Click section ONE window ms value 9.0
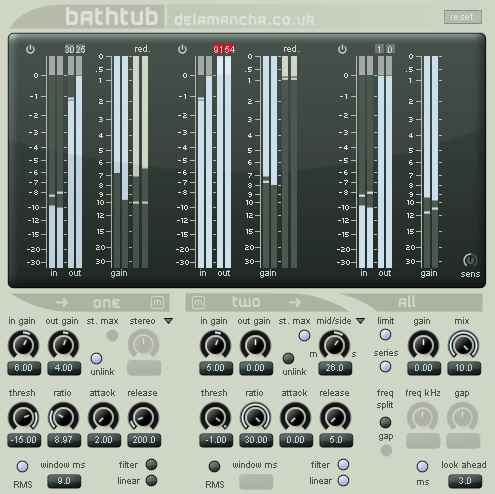This screenshot has width=495, height=494. coord(64,481)
